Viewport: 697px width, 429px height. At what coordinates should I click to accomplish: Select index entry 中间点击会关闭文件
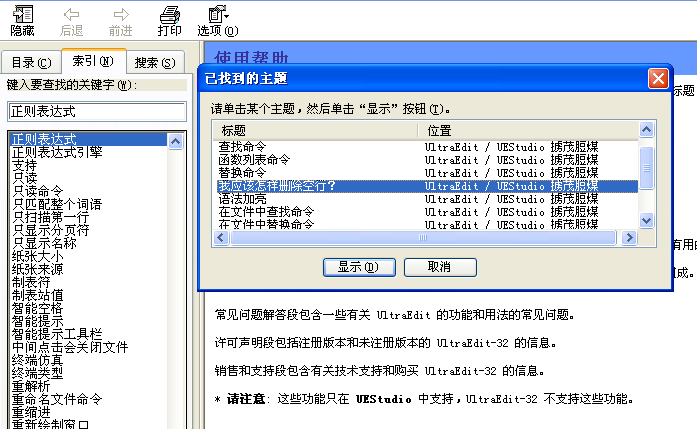[70, 347]
